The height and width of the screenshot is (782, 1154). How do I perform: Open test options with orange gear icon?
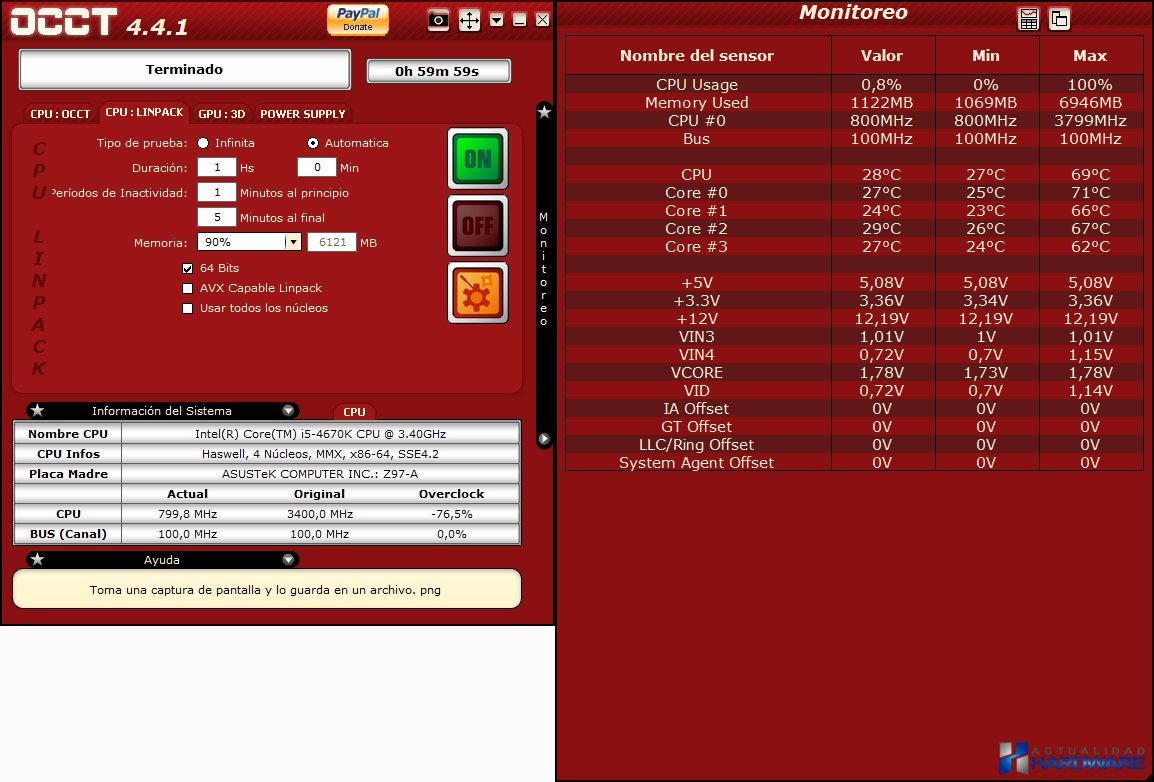(477, 293)
